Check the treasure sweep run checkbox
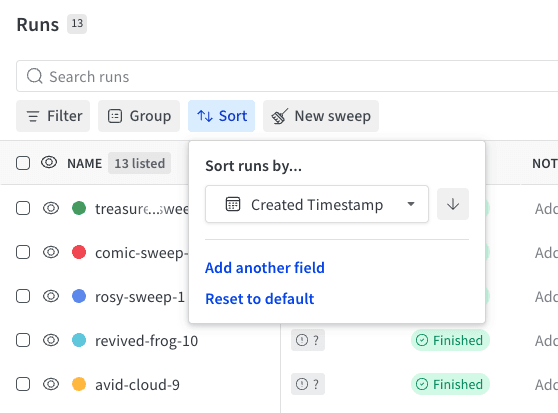 click(23, 208)
